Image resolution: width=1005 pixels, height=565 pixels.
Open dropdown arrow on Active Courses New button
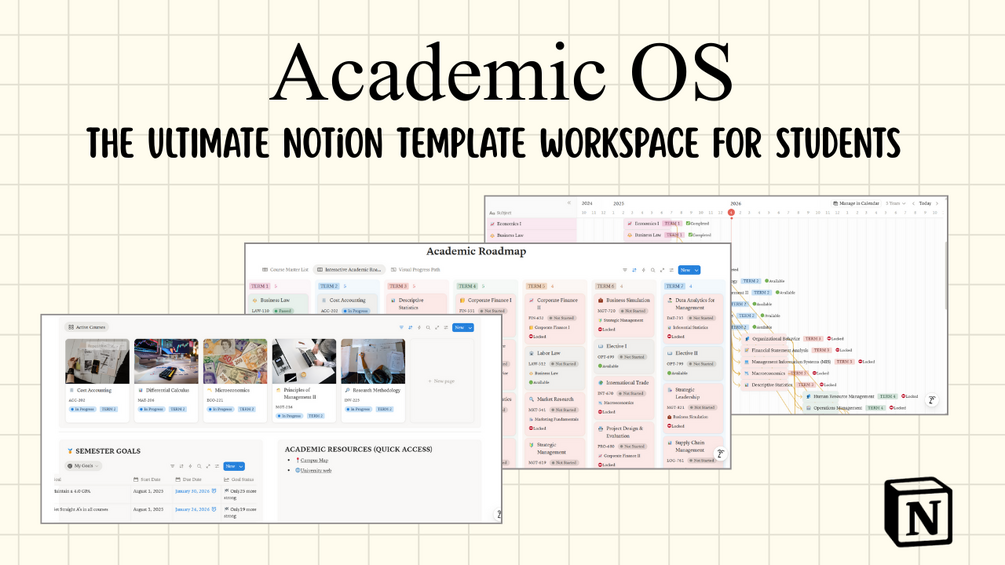[470, 327]
